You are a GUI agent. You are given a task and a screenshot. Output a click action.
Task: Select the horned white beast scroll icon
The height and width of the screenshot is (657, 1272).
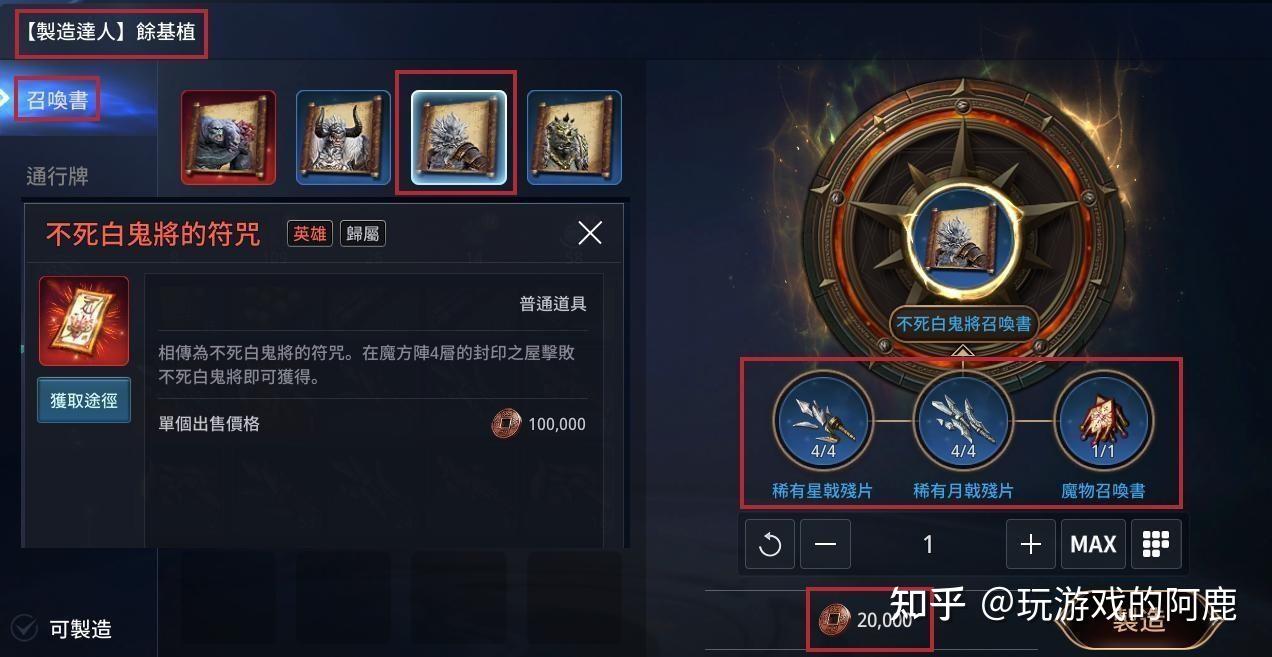[x=343, y=137]
